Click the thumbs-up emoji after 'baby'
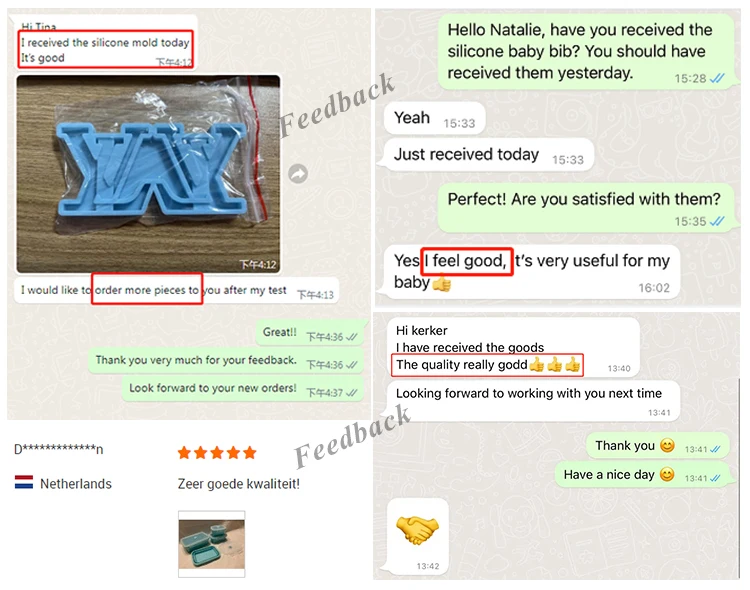The image size is (750, 590). coord(441,283)
